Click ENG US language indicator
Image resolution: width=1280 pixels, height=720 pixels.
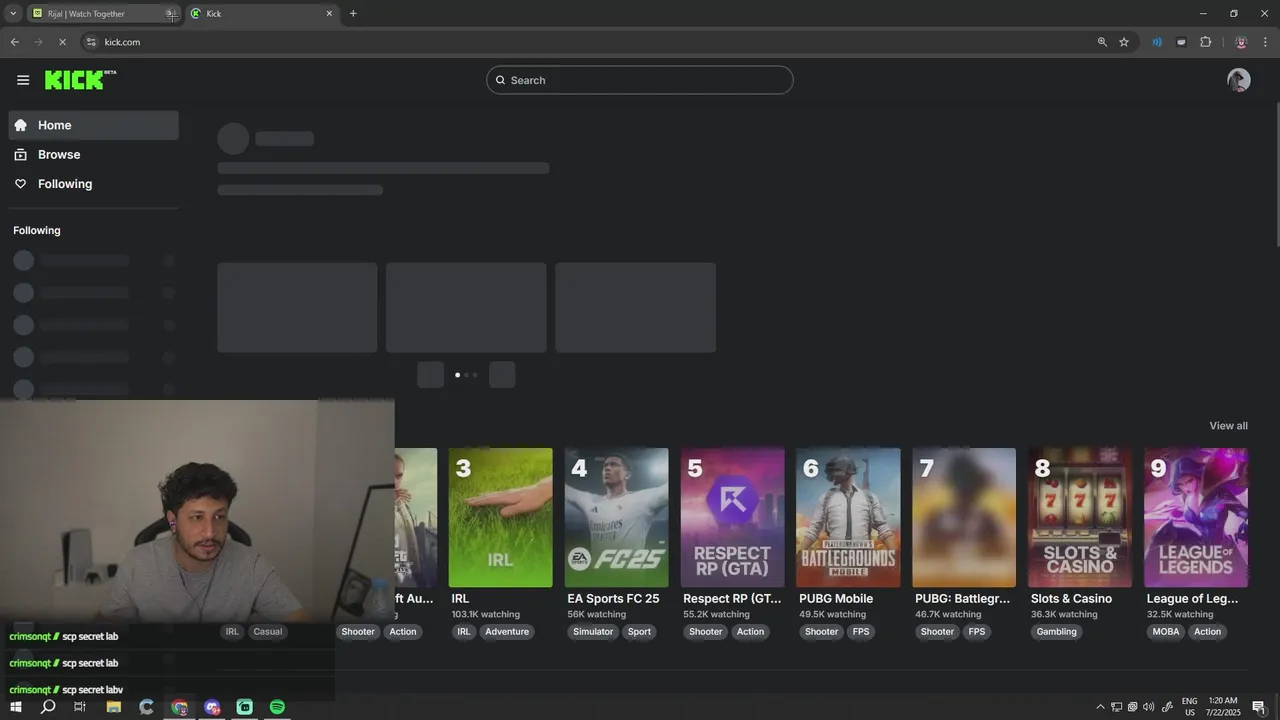(x=1189, y=707)
